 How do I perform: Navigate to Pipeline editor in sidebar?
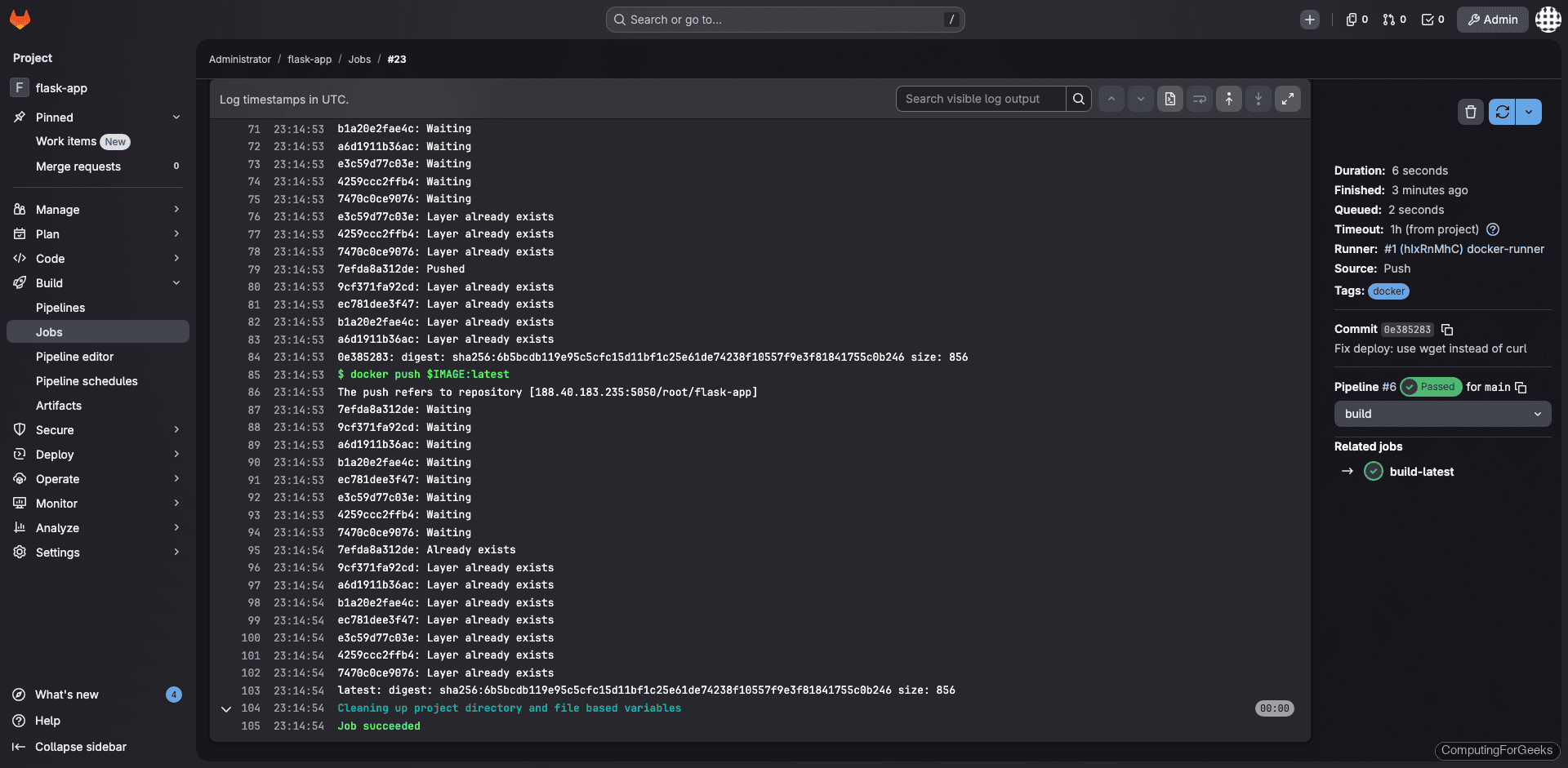(75, 356)
